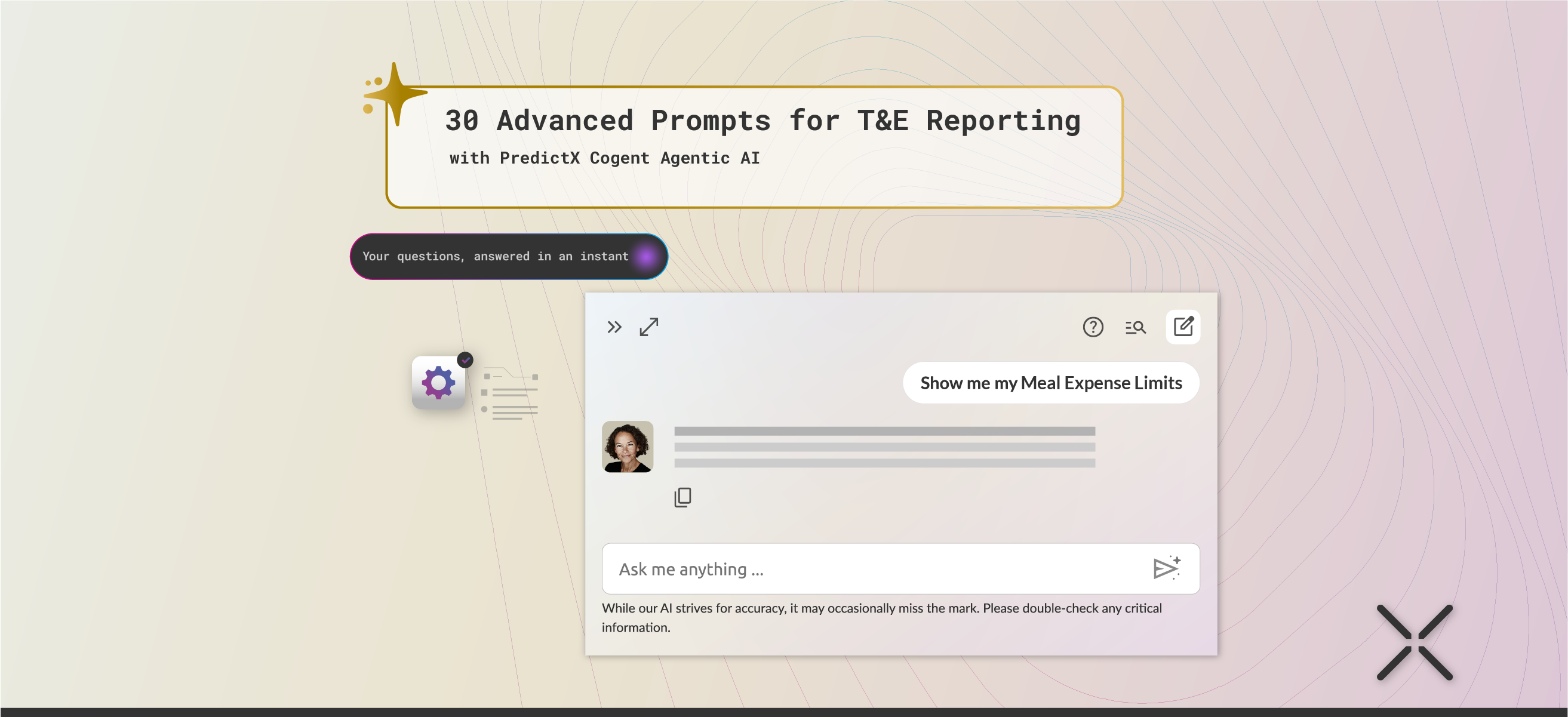Click the 30 Advanced Prompts title heading
This screenshot has height=717, width=1568.
tap(762, 120)
